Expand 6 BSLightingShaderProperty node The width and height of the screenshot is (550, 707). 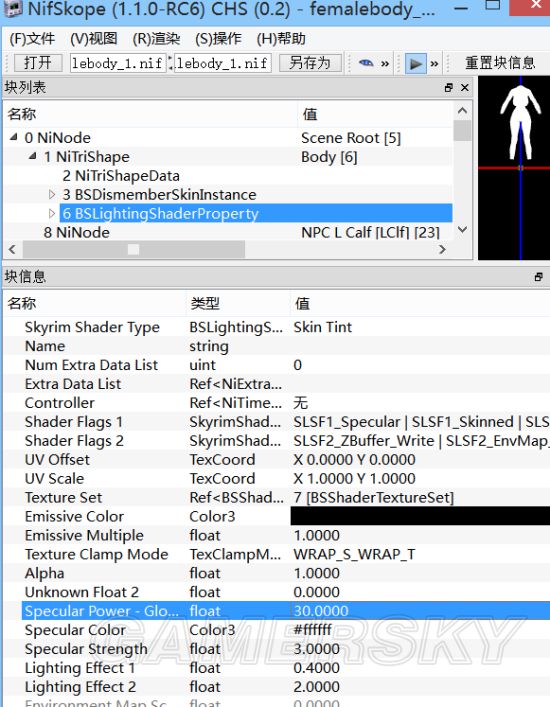click(52, 213)
